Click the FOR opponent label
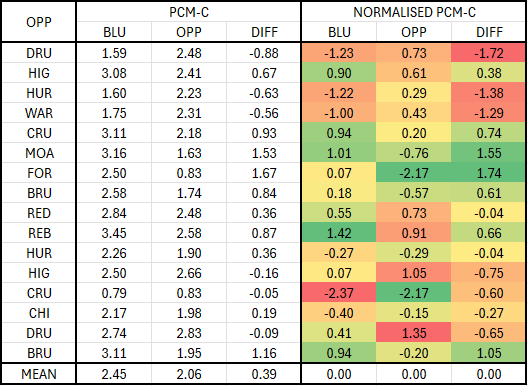The height and width of the screenshot is (386, 528). point(39,173)
